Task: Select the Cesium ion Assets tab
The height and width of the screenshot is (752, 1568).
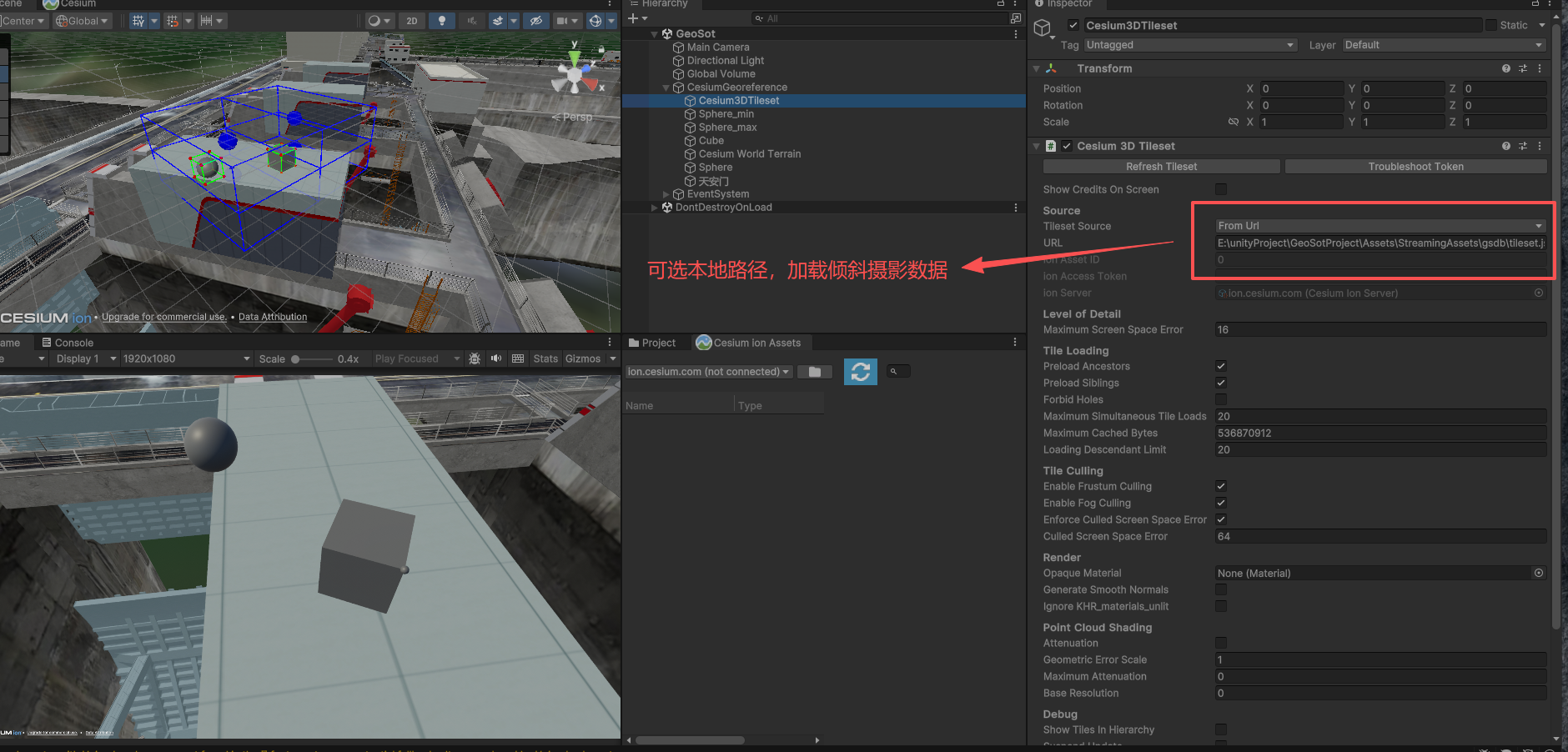Action: (x=749, y=343)
